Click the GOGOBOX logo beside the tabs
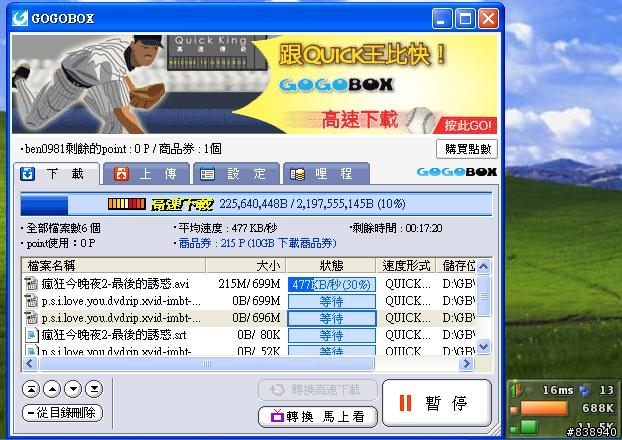Screen dimensions: 622x440 click(457, 172)
